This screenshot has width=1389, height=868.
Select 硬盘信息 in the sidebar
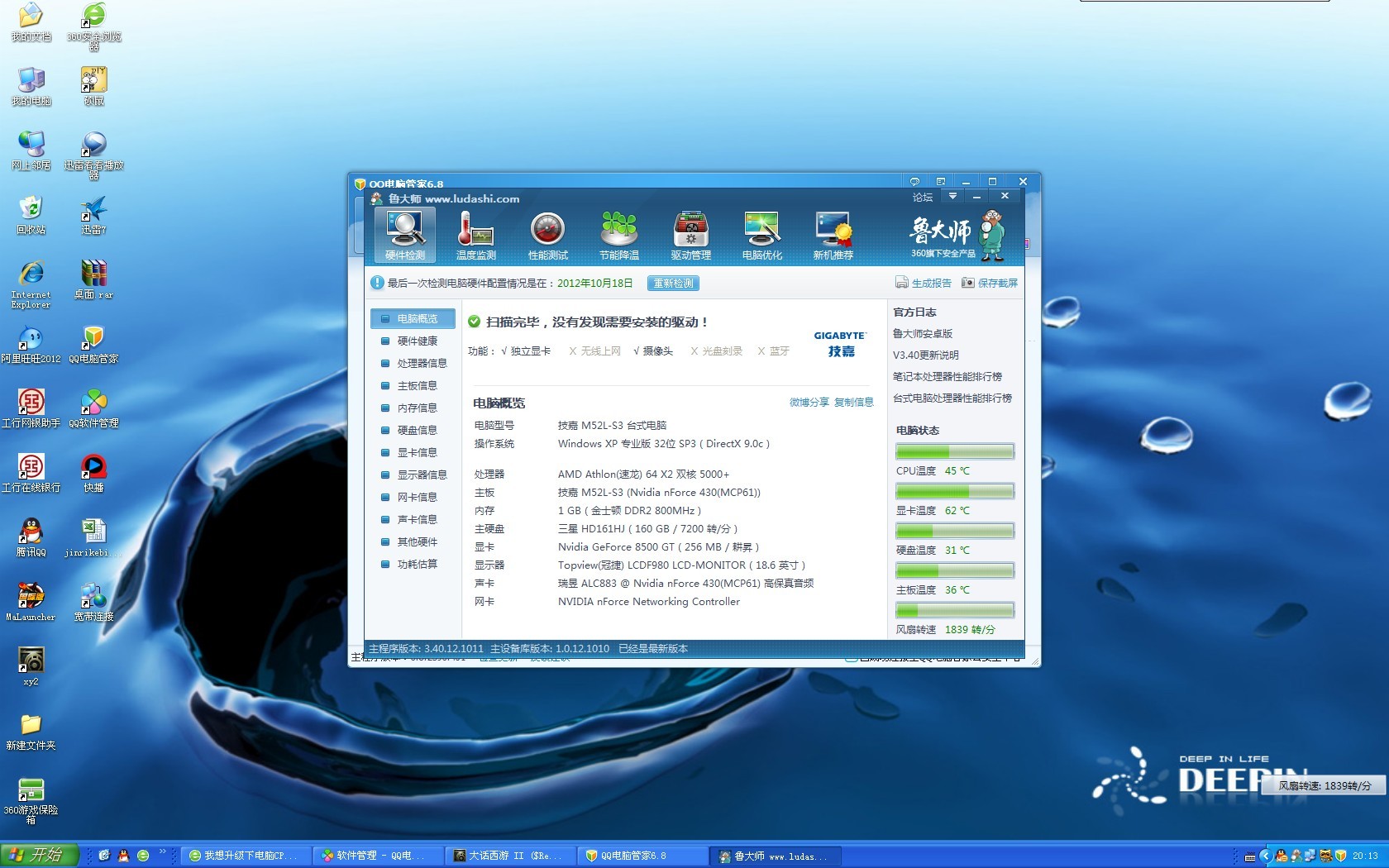tap(413, 430)
